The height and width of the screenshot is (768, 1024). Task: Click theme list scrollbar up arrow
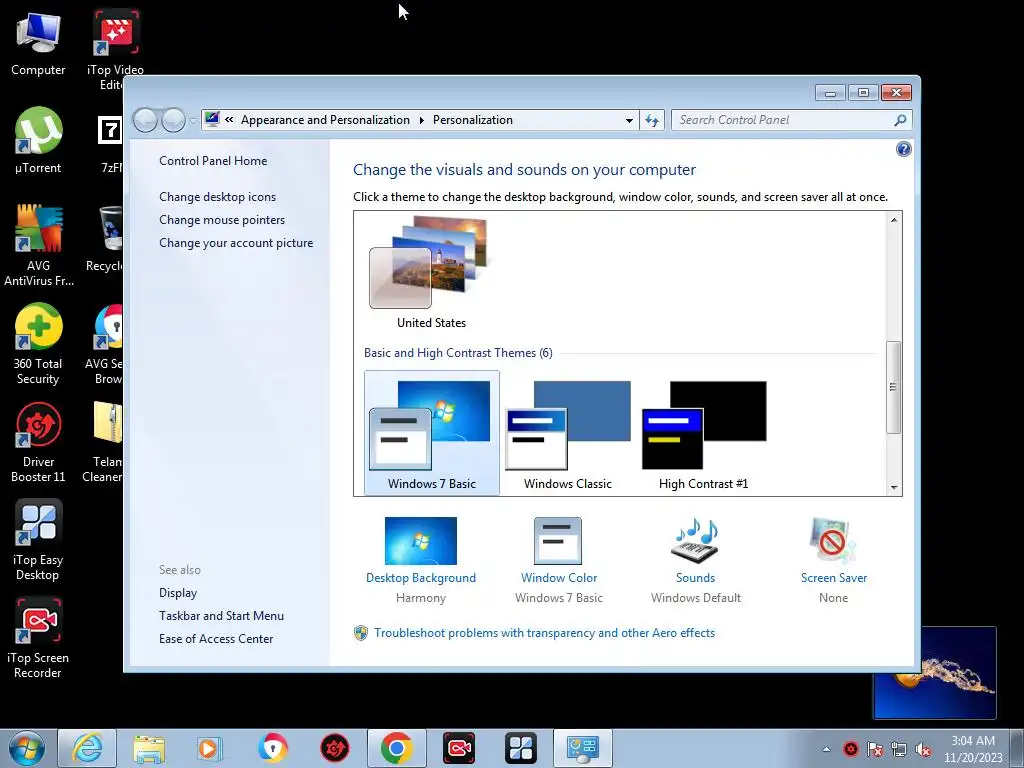893,220
